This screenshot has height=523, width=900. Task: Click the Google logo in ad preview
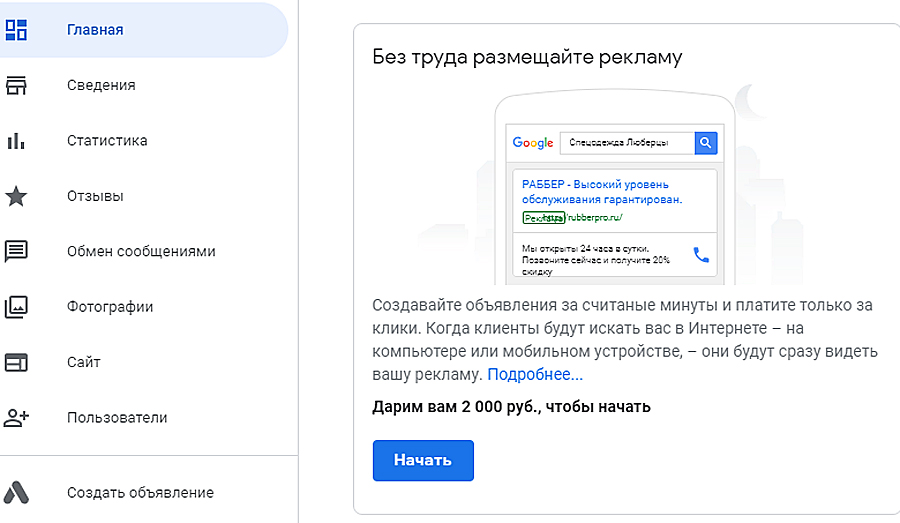[533, 143]
